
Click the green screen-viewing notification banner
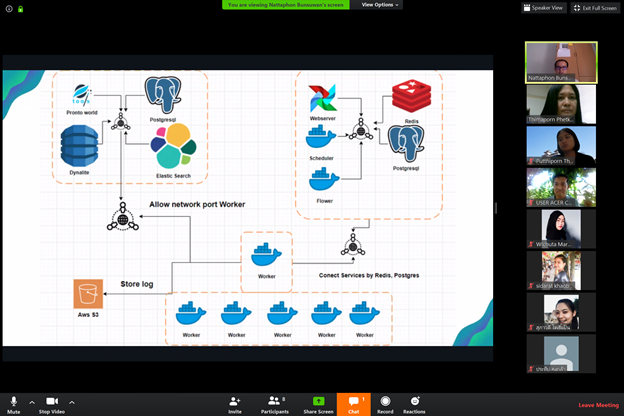288,5
